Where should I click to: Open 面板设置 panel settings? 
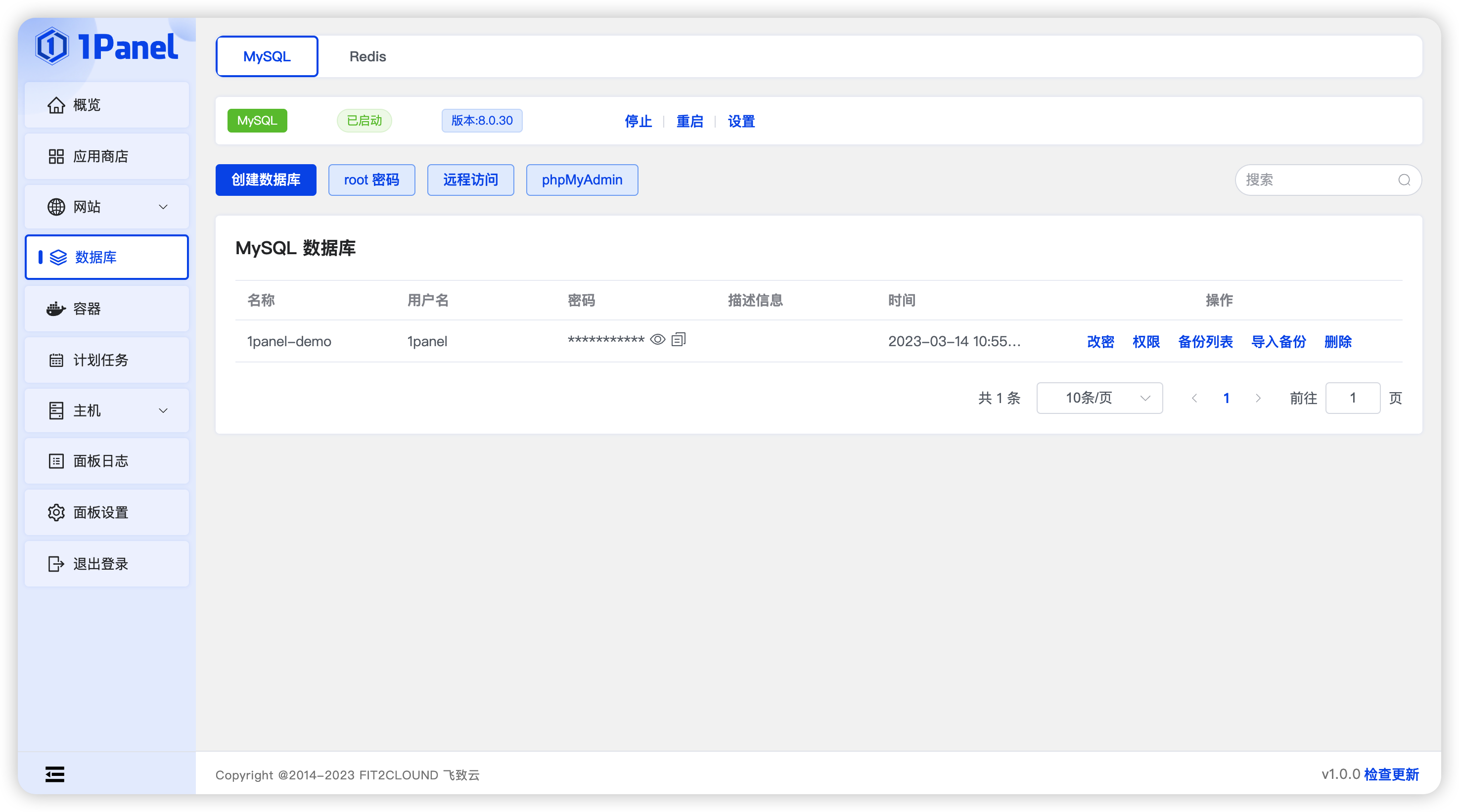pos(100,512)
